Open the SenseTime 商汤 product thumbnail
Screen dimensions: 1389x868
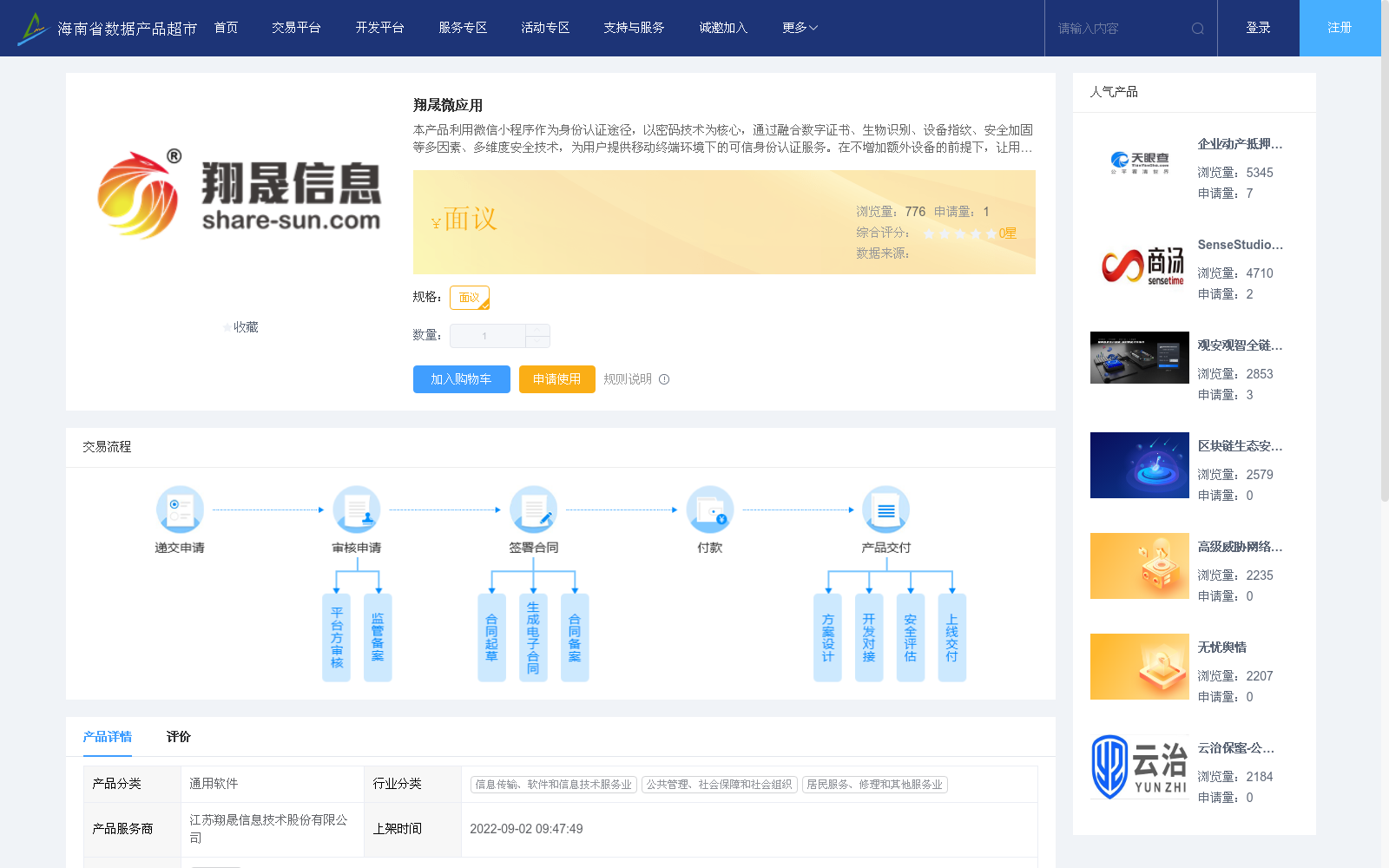point(1140,264)
